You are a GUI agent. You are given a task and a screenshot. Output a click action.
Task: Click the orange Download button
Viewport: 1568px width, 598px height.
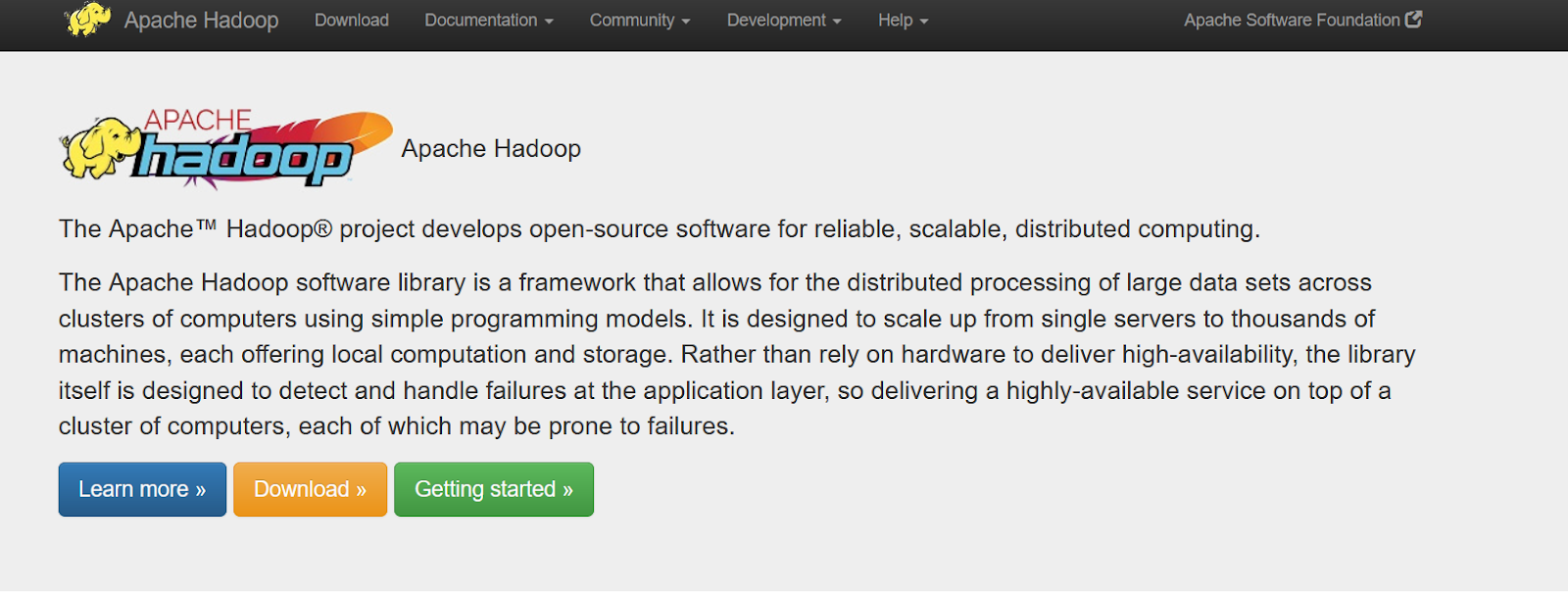pyautogui.click(x=310, y=489)
